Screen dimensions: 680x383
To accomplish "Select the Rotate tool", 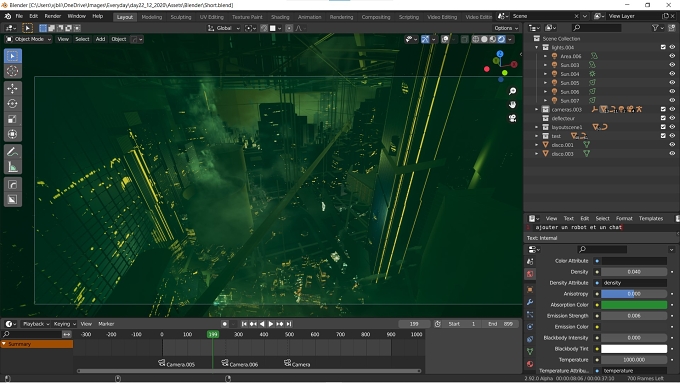I will tap(13, 104).
